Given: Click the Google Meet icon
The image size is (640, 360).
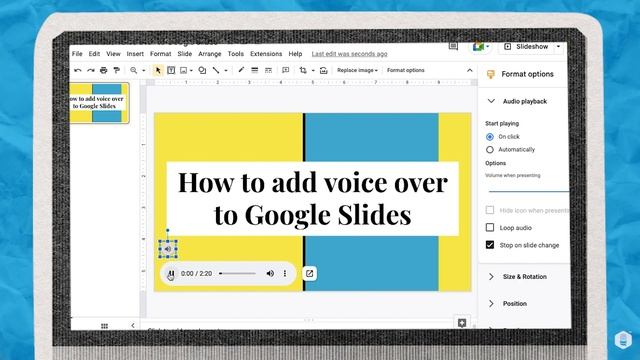Looking at the screenshot, I should click(478, 47).
